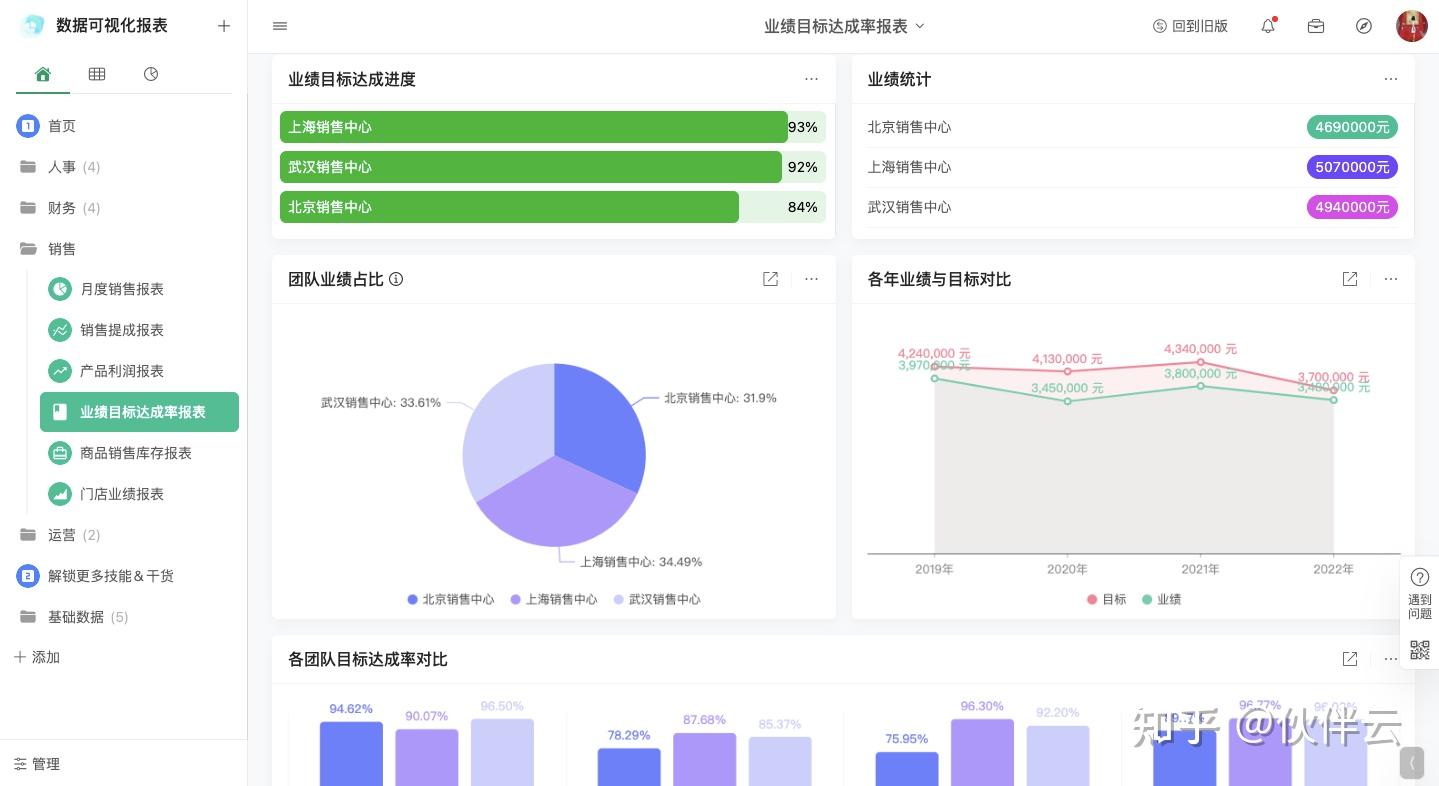Click the 3,450,000 元 performance data label
Screen dimensions: 1439x786
[1067, 388]
